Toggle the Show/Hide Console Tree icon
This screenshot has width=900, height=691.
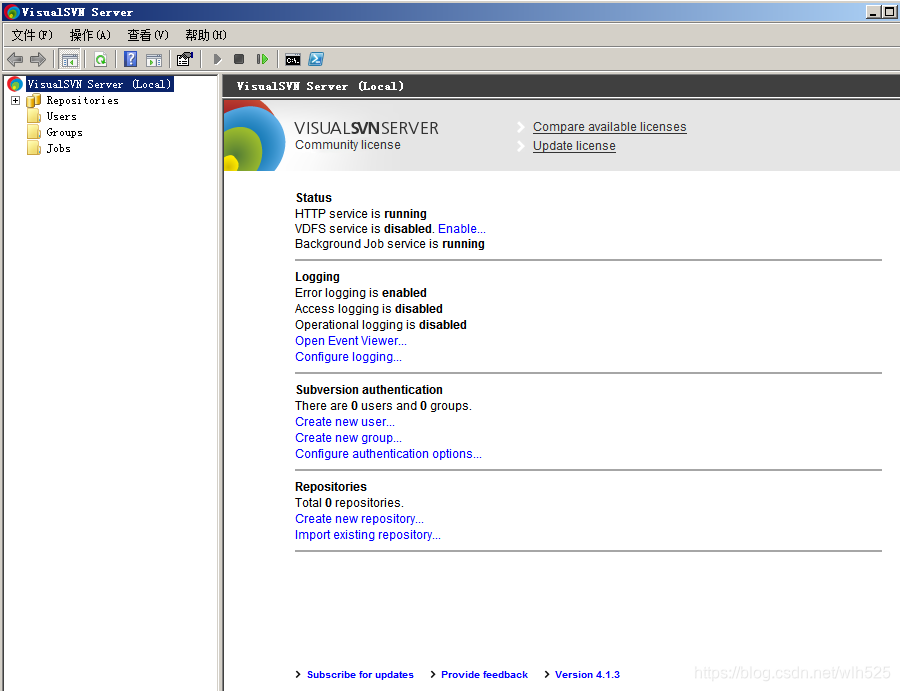(x=69, y=59)
